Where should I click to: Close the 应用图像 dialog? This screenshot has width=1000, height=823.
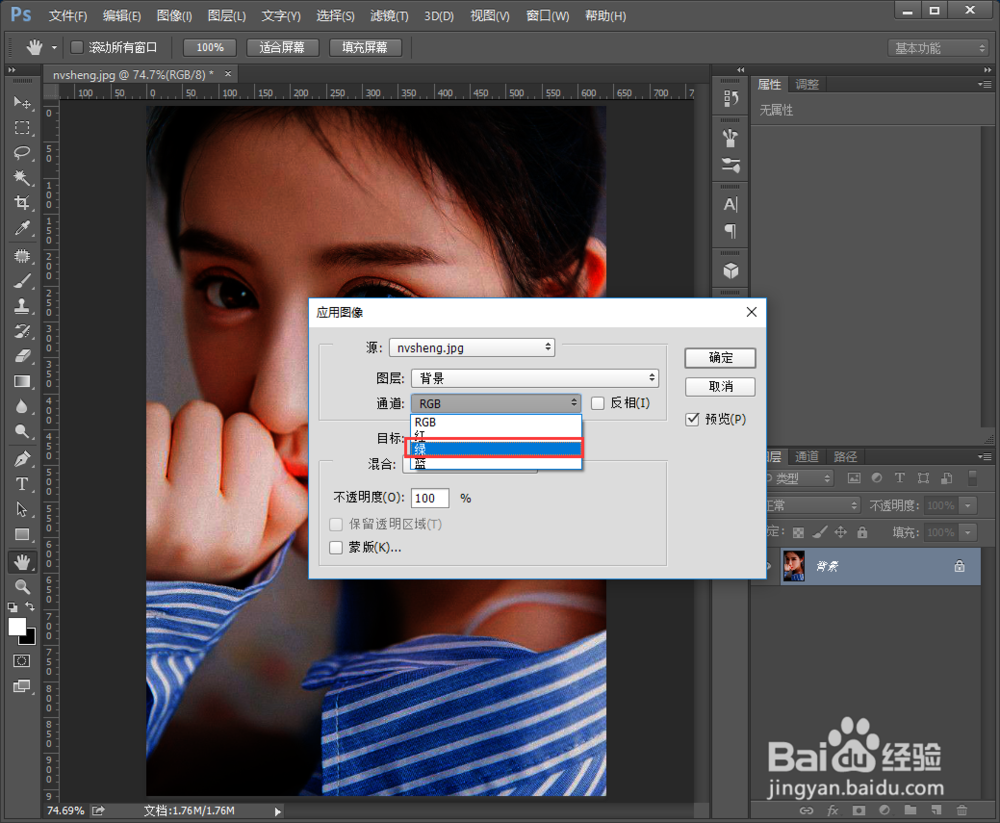752,312
